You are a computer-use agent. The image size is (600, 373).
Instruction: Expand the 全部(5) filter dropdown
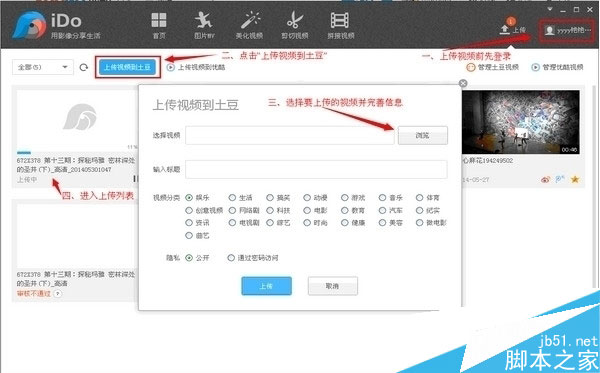(x=42, y=67)
